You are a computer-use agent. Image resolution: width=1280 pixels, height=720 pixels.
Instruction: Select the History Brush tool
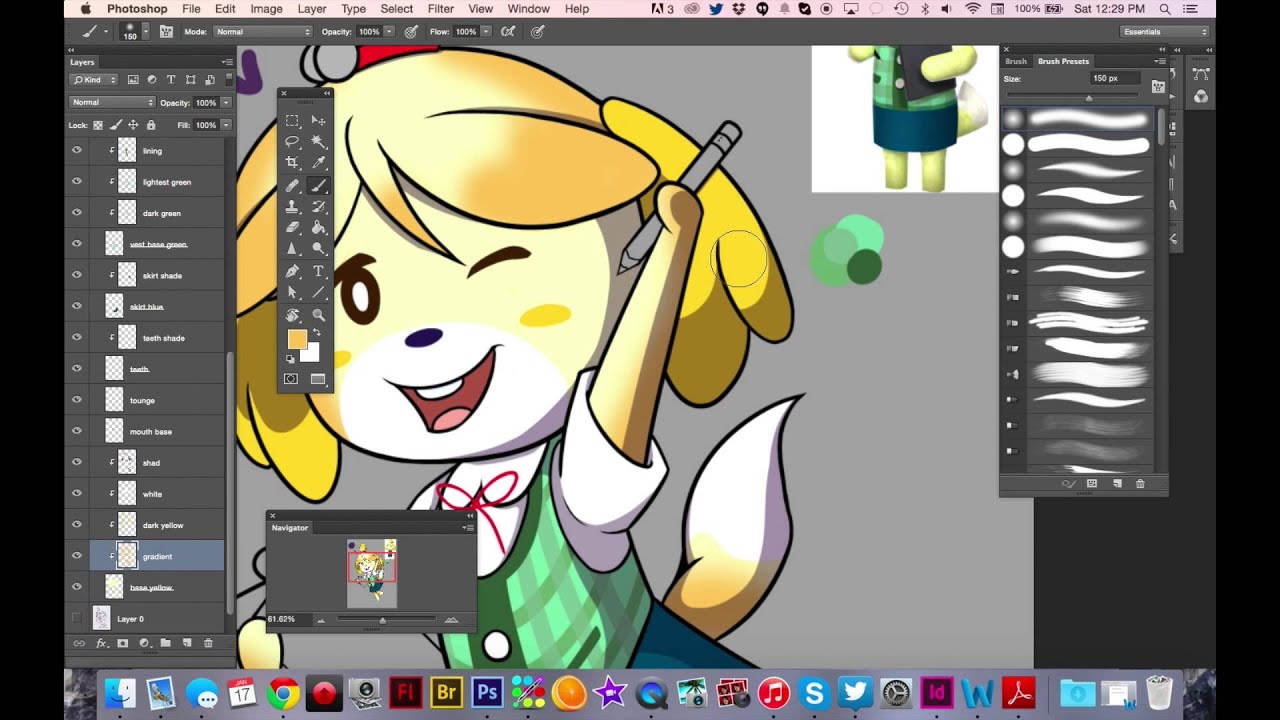(318, 206)
